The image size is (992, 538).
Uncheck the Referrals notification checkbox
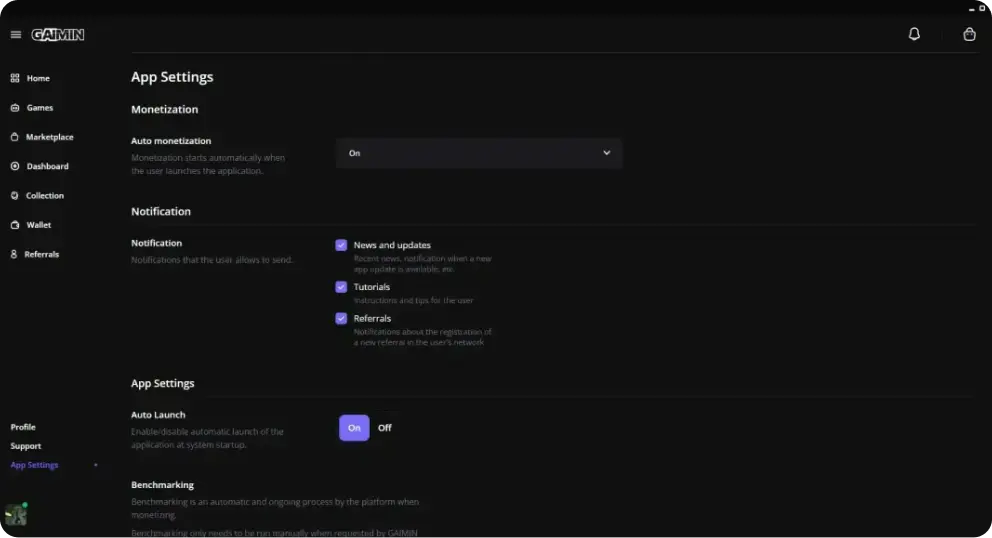click(x=341, y=318)
